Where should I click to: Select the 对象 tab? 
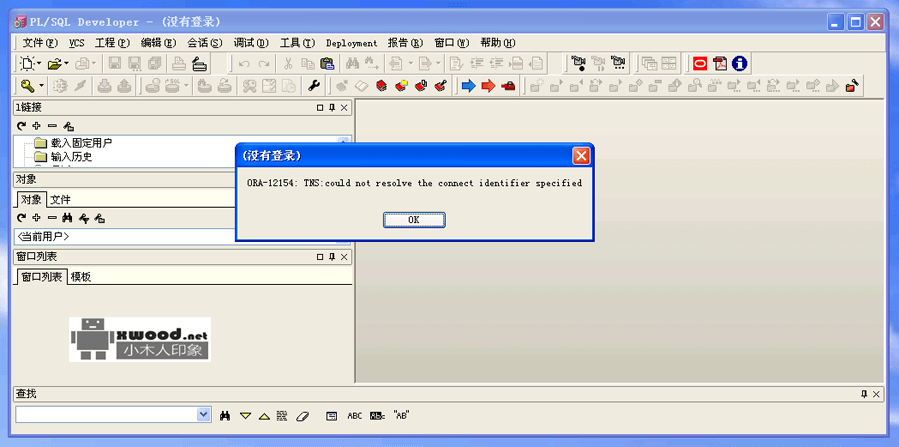pos(32,199)
